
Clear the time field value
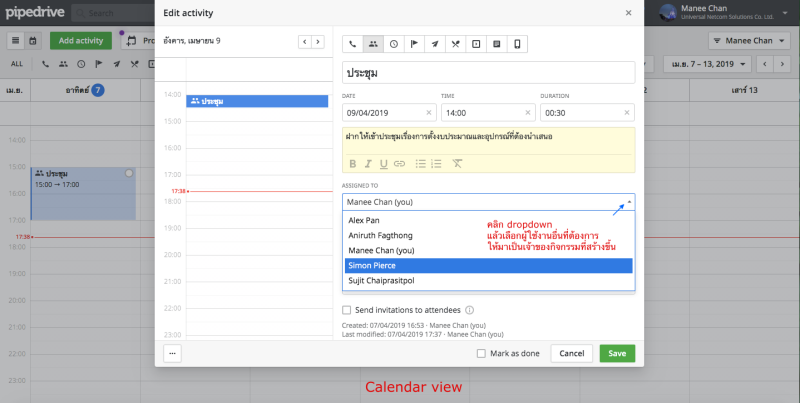pos(528,113)
